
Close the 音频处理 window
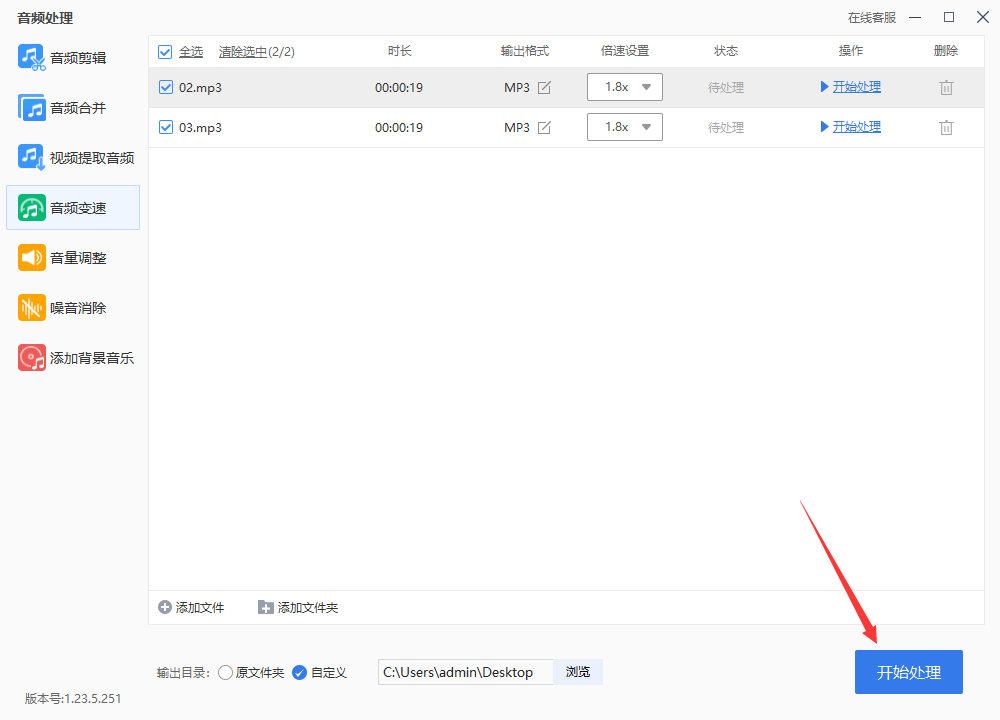point(983,17)
